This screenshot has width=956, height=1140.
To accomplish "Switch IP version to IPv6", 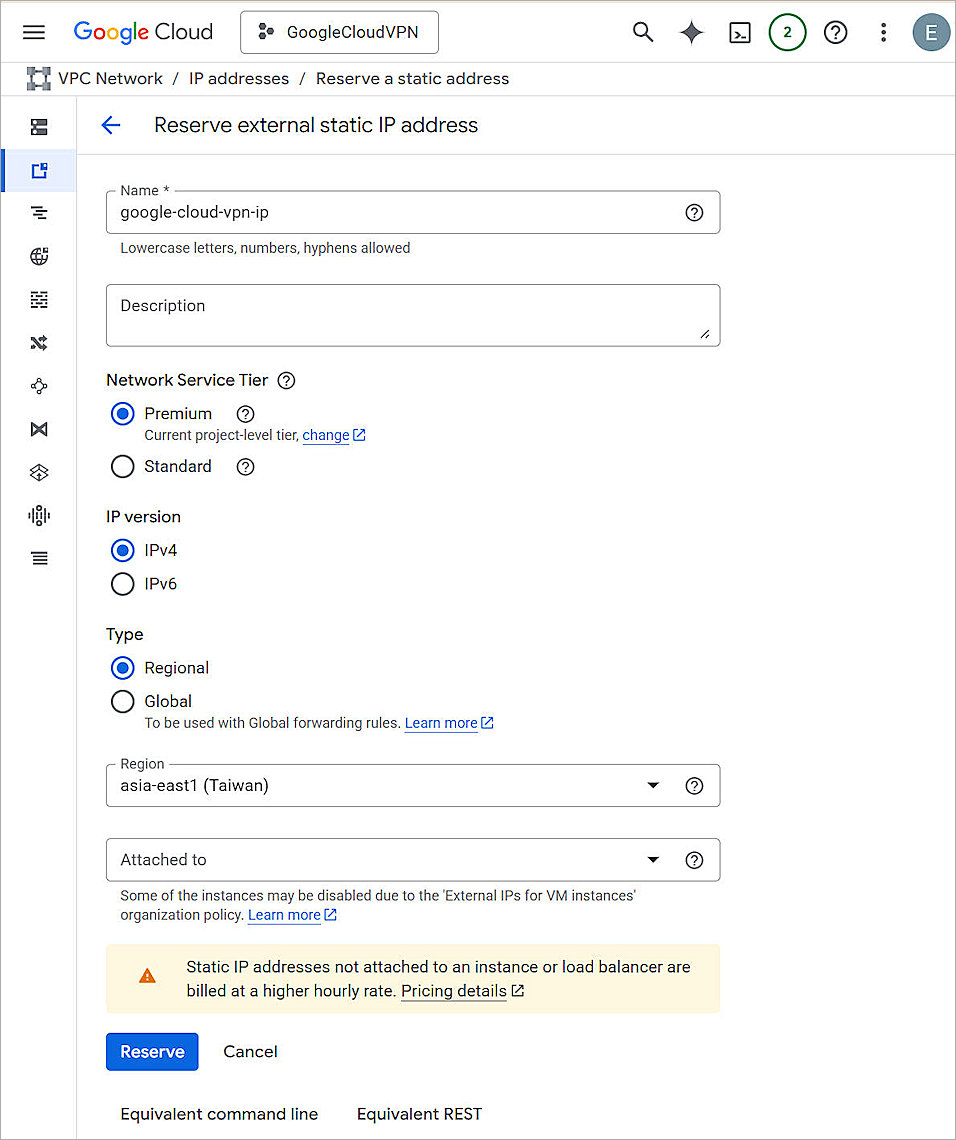I will [x=122, y=583].
